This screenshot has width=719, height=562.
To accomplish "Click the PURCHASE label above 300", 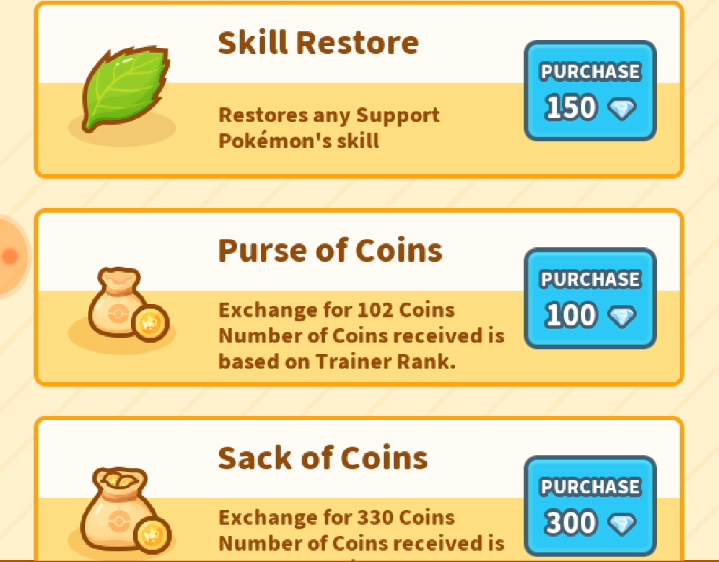I will tap(590, 487).
